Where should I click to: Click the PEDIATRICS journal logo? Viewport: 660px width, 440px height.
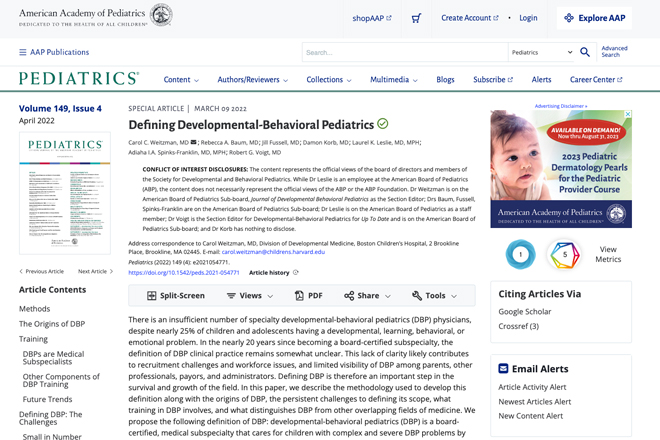79,78
